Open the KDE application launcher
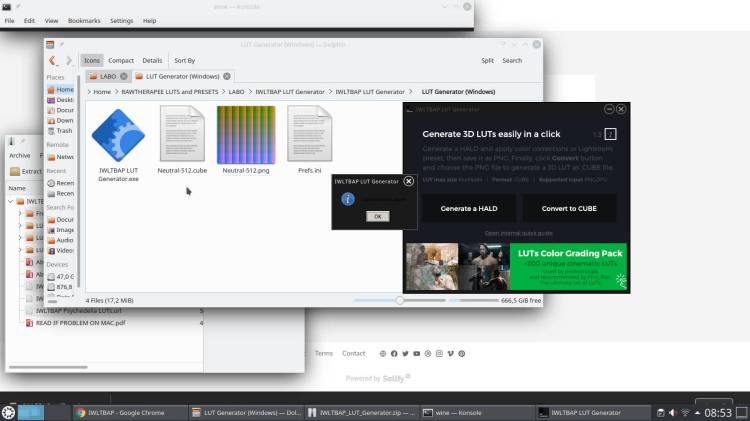The image size is (750, 421). coord(8,412)
